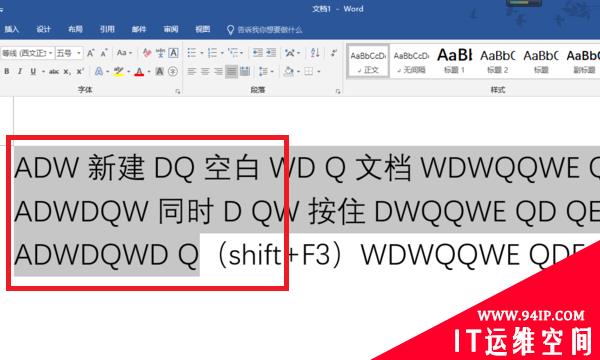This screenshot has width=600, height=360.
Task: Switch to the 引用 tab
Action: click(x=107, y=29)
